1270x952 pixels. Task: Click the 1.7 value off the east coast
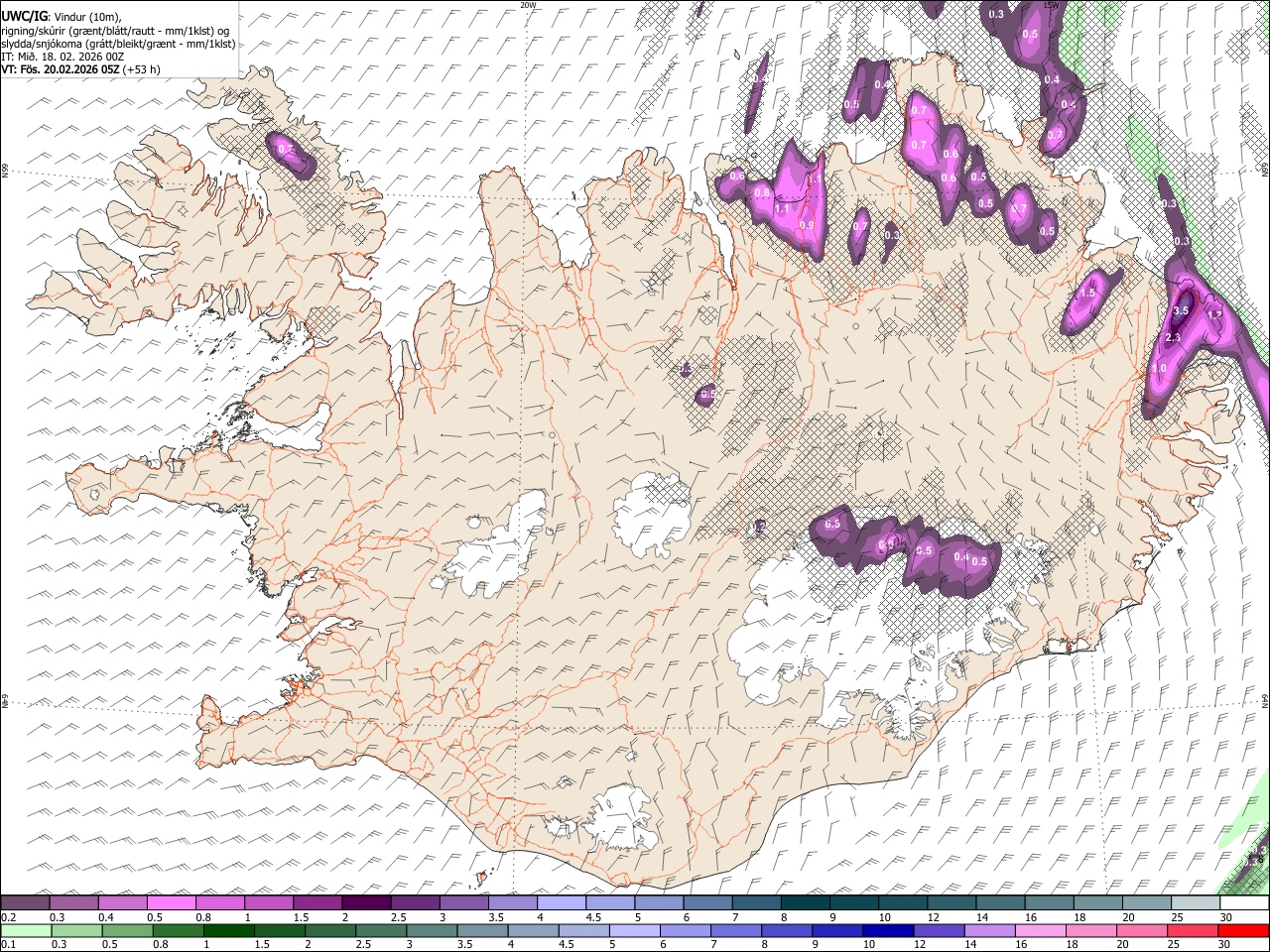click(x=1214, y=315)
